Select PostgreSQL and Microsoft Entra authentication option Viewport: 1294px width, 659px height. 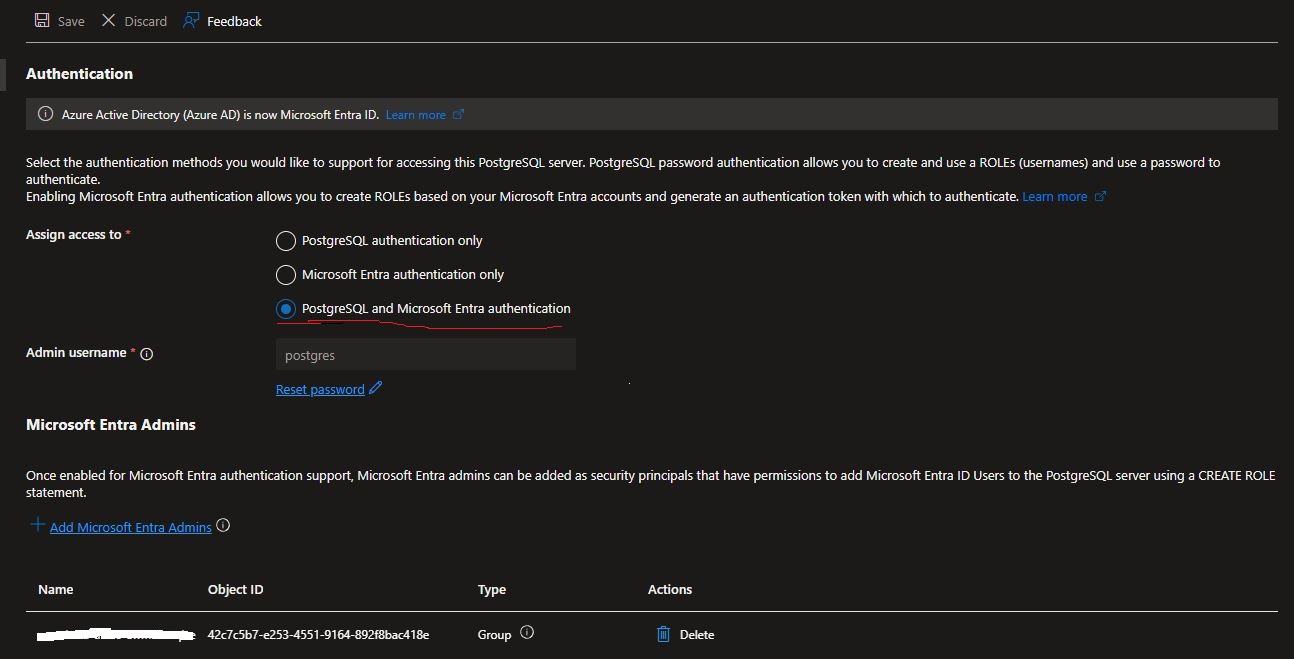click(x=286, y=308)
